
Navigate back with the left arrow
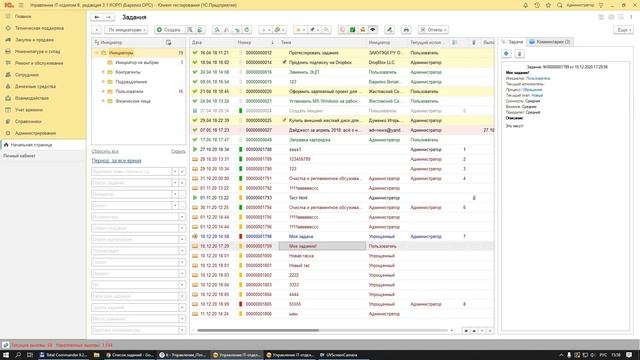(97, 17)
